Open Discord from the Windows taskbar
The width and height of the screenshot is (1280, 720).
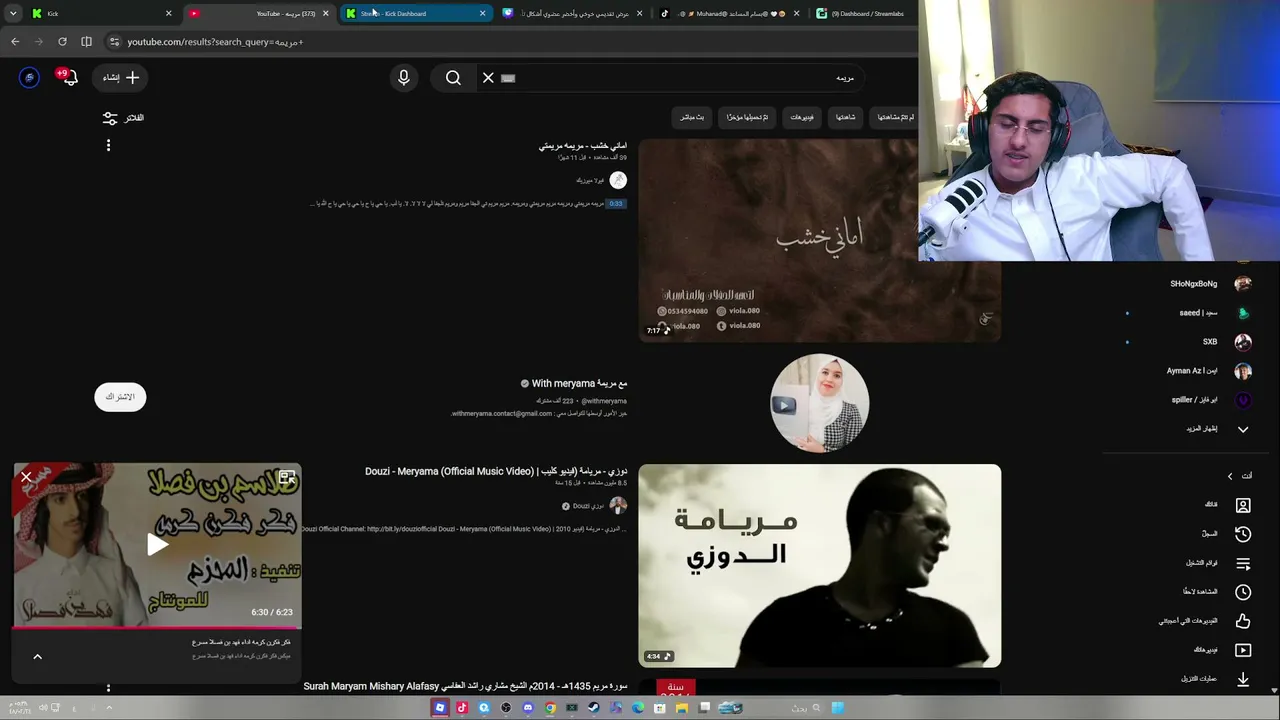528,708
